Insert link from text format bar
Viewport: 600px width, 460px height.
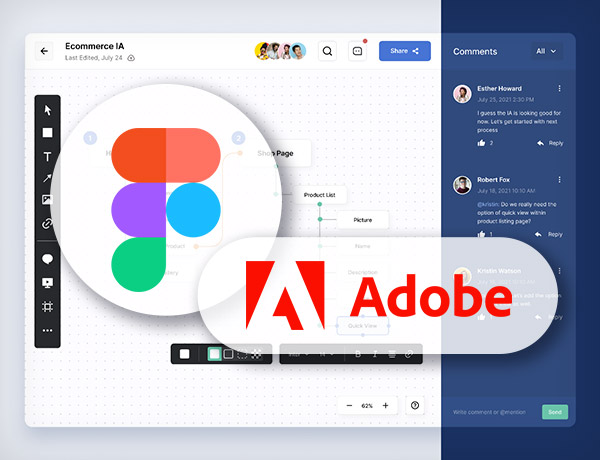coord(409,354)
